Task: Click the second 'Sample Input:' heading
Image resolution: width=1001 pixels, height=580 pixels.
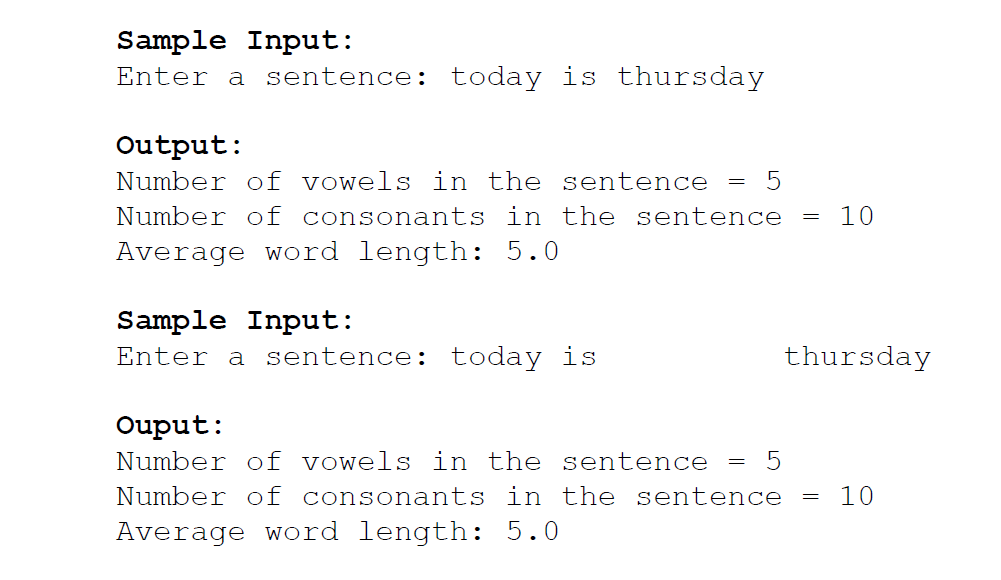Action: coord(235,321)
